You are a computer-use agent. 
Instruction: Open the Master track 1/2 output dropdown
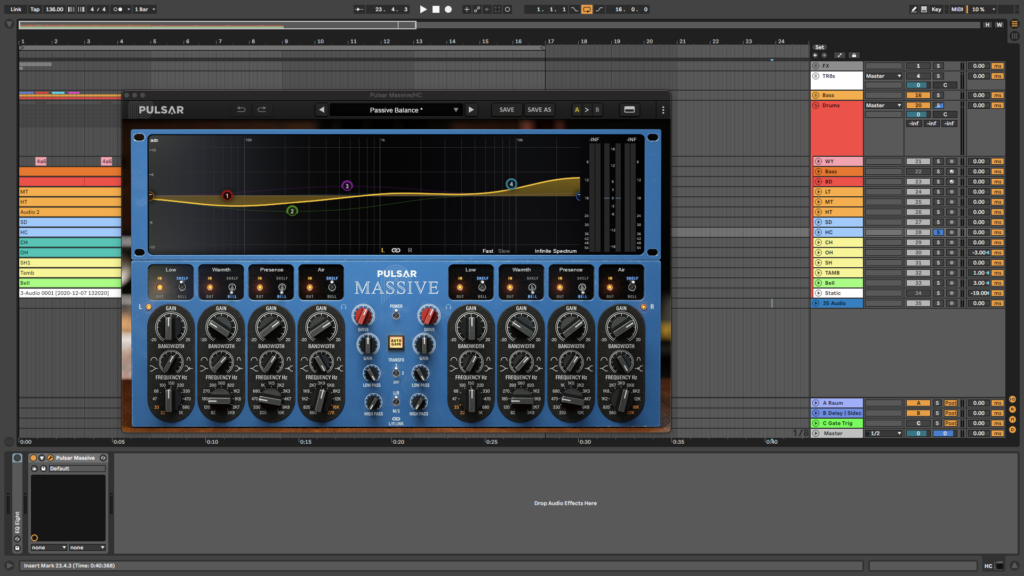(884, 433)
